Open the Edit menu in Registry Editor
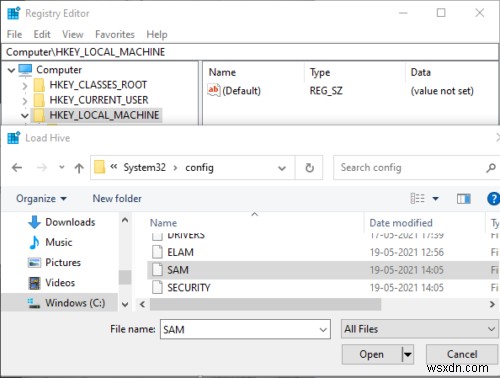The height and width of the screenshot is (378, 500). (42, 34)
